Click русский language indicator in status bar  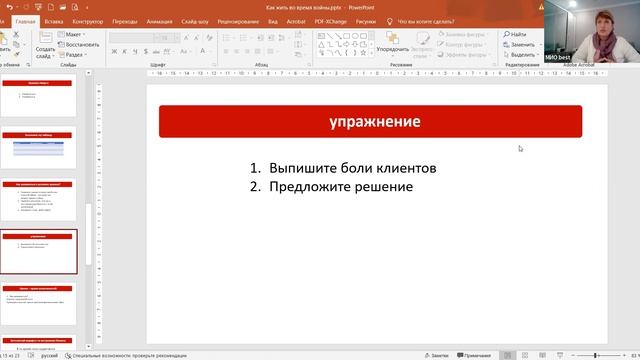[49, 356]
